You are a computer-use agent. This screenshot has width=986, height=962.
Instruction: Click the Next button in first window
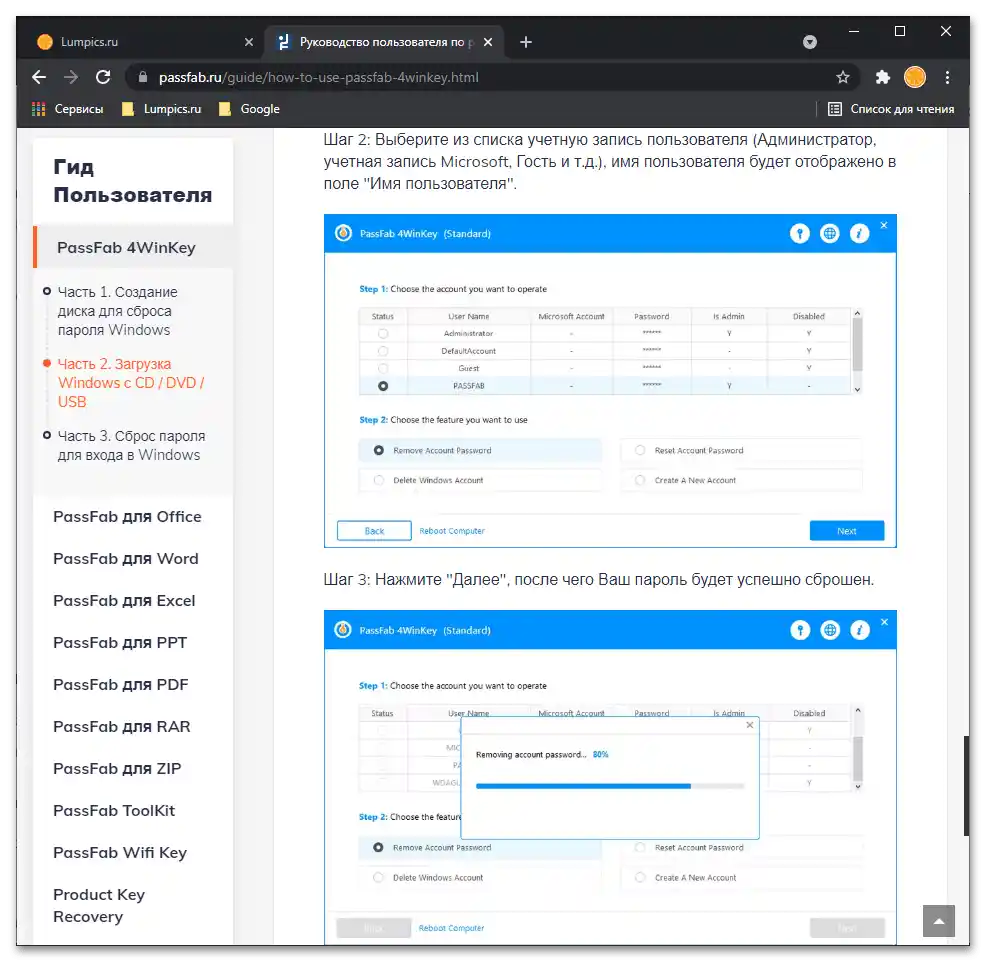pyautogui.click(x=846, y=531)
